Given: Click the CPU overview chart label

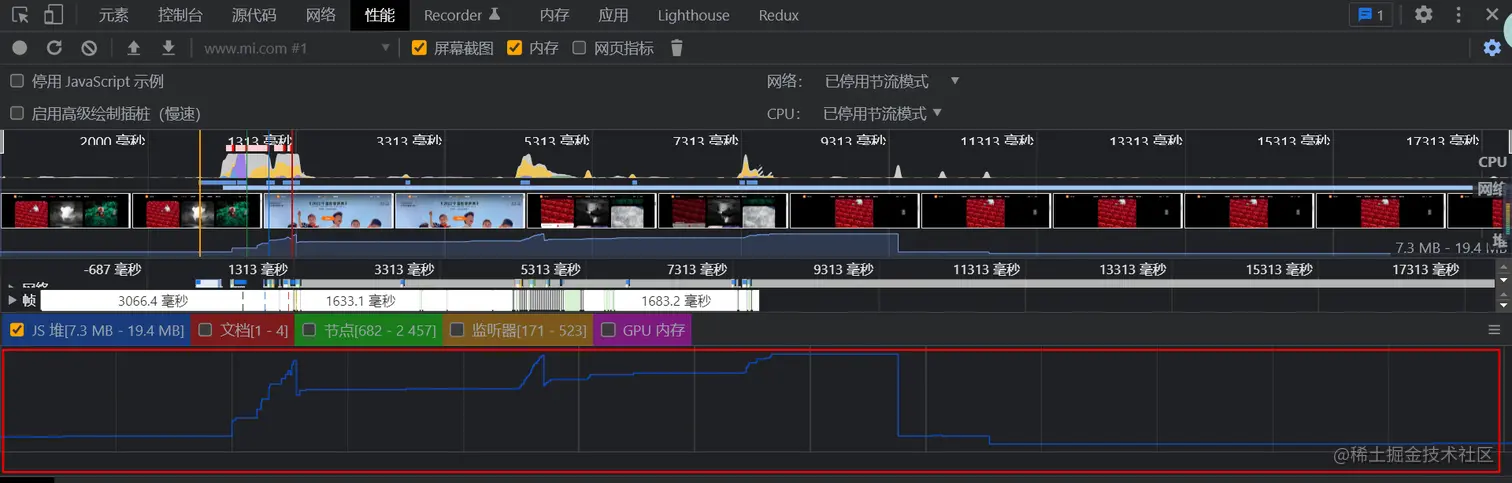Looking at the screenshot, I should coord(1492,161).
